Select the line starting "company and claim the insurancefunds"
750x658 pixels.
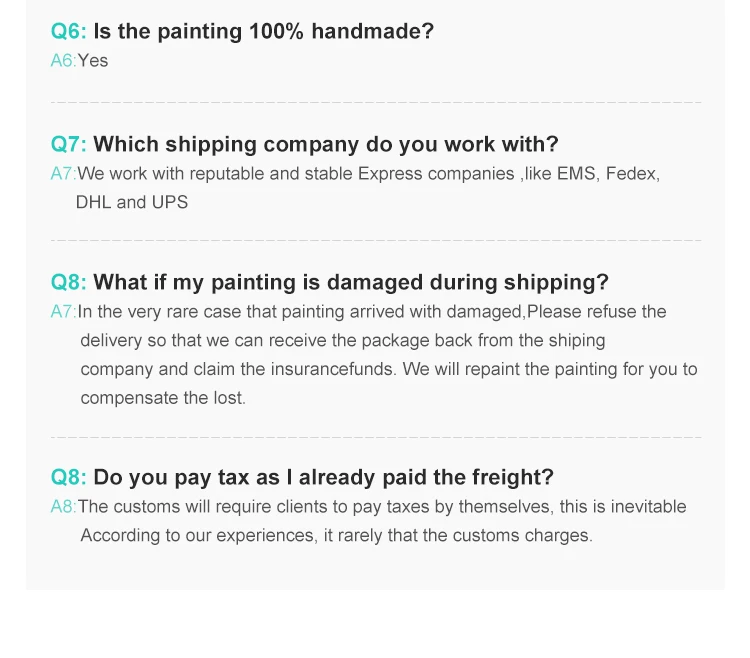[389, 369]
